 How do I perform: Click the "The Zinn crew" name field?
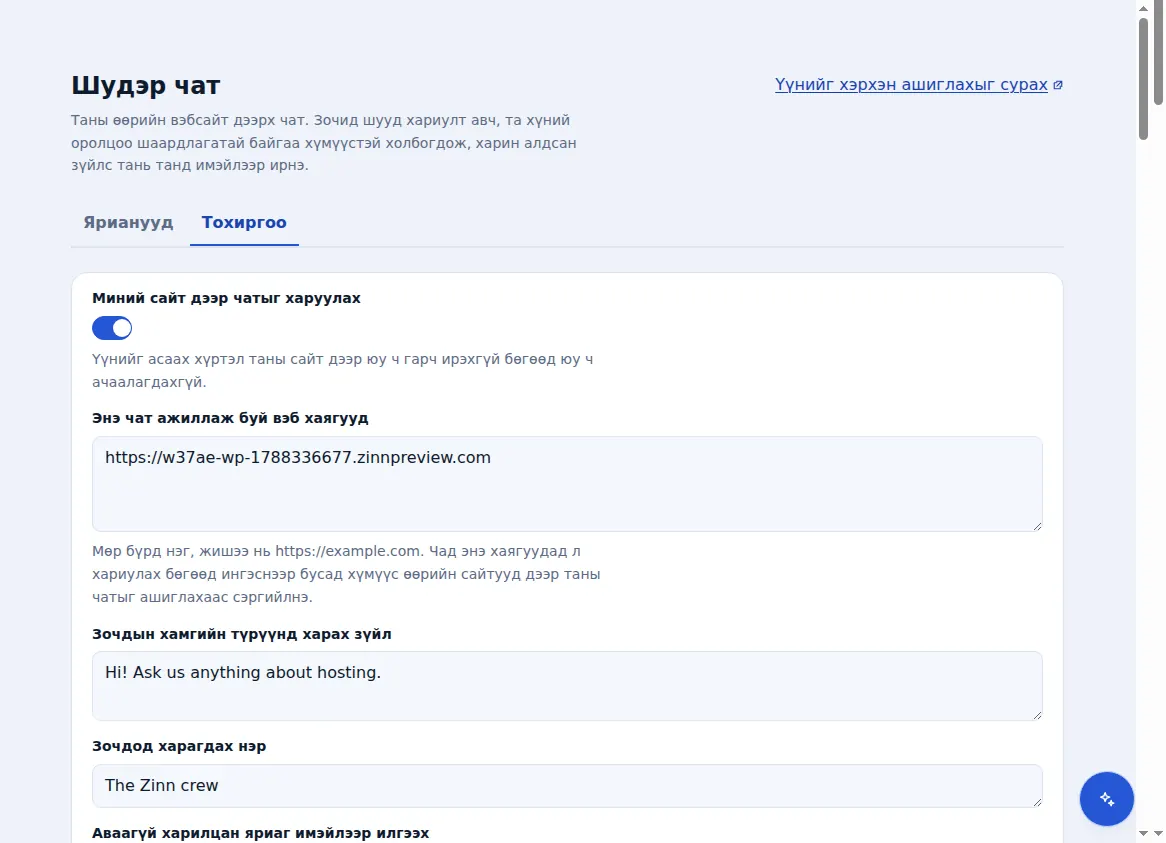pos(567,786)
